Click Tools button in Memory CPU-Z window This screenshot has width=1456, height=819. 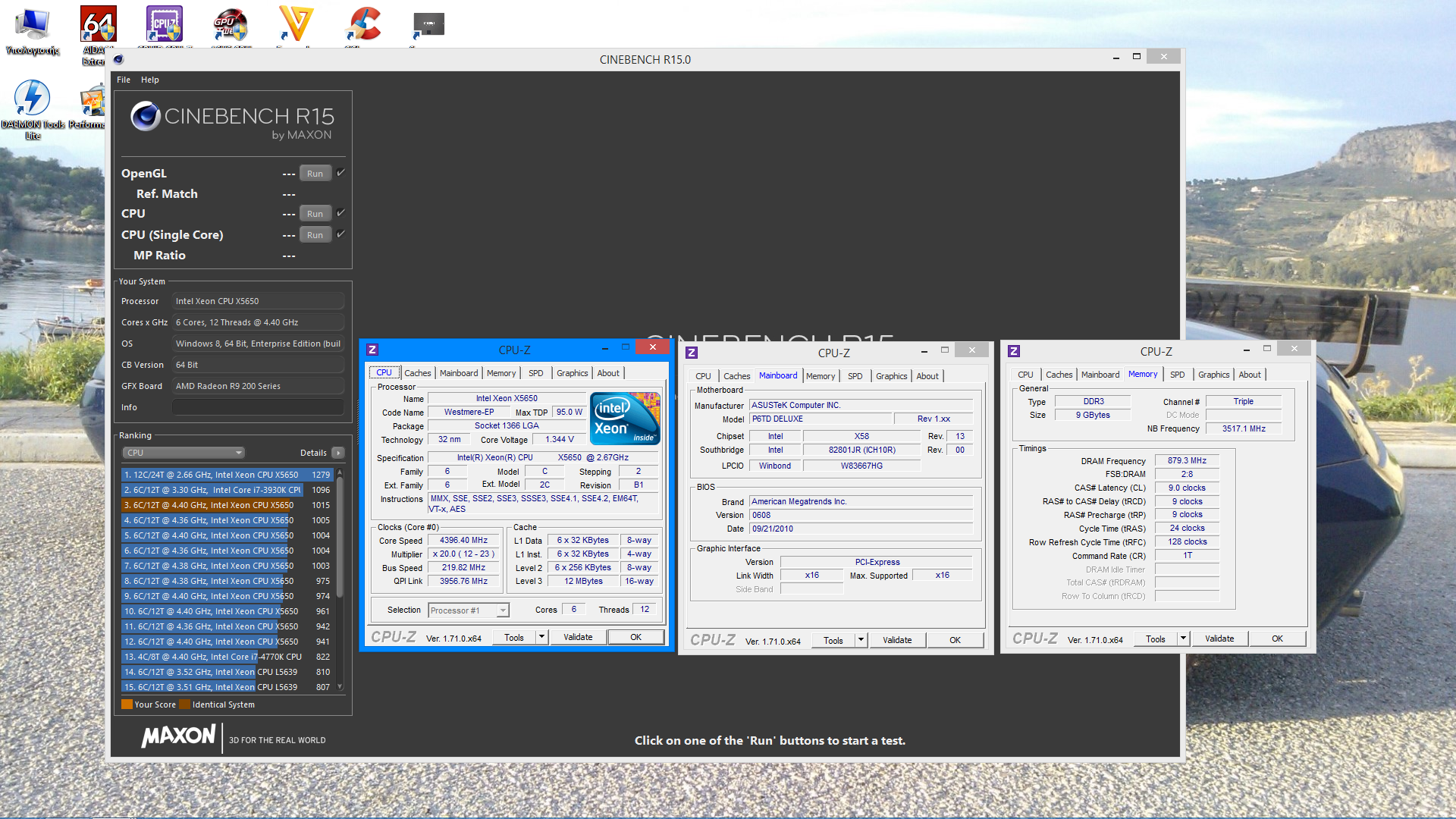(x=1156, y=639)
